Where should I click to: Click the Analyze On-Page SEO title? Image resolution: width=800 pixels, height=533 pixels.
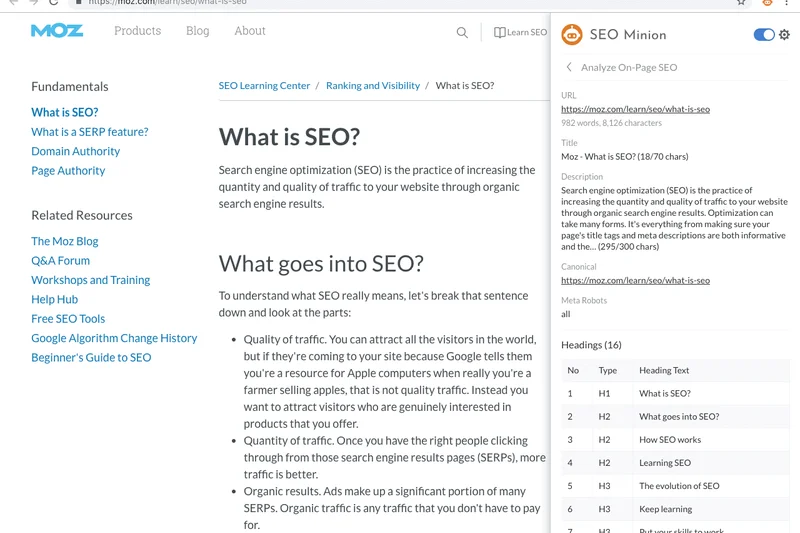629,67
